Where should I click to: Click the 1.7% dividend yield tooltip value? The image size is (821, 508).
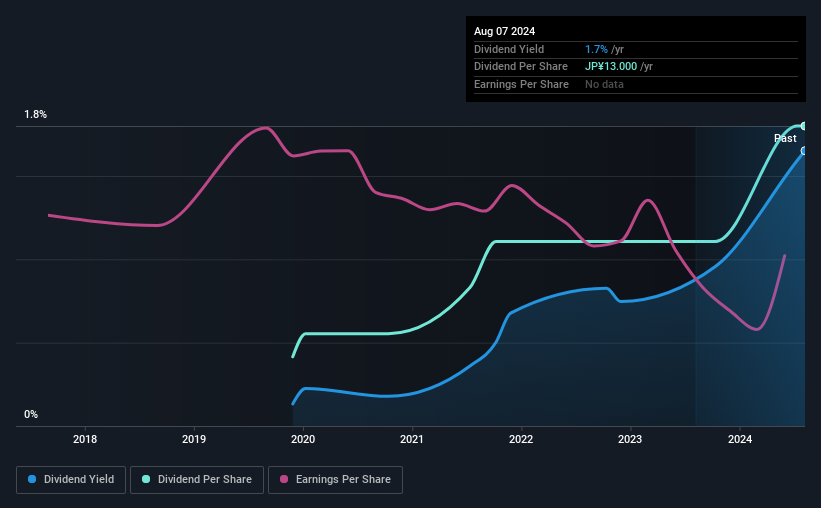click(x=596, y=49)
